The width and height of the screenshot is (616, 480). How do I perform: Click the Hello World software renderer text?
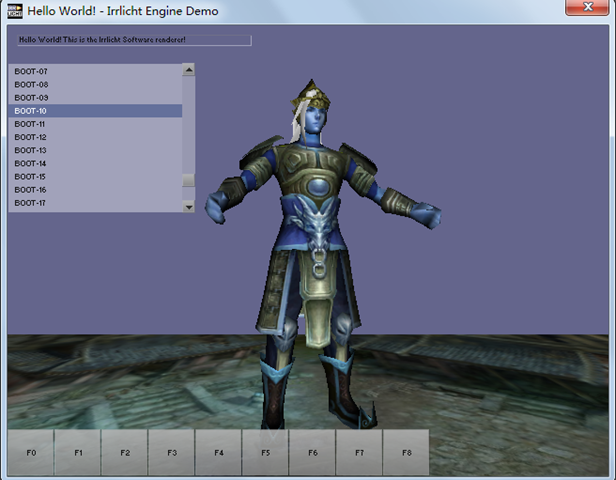click(x=102, y=40)
